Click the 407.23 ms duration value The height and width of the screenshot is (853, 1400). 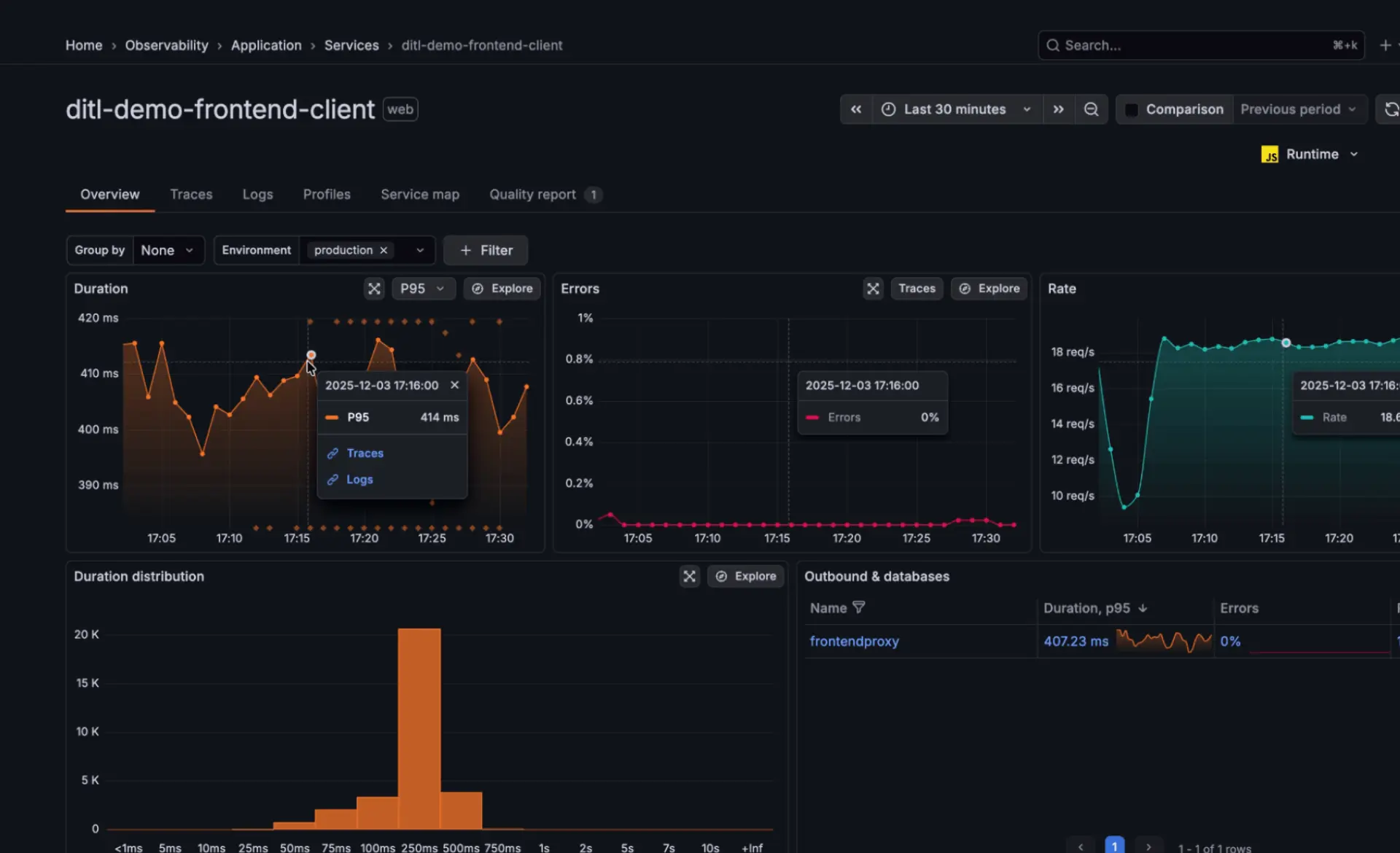pos(1076,642)
